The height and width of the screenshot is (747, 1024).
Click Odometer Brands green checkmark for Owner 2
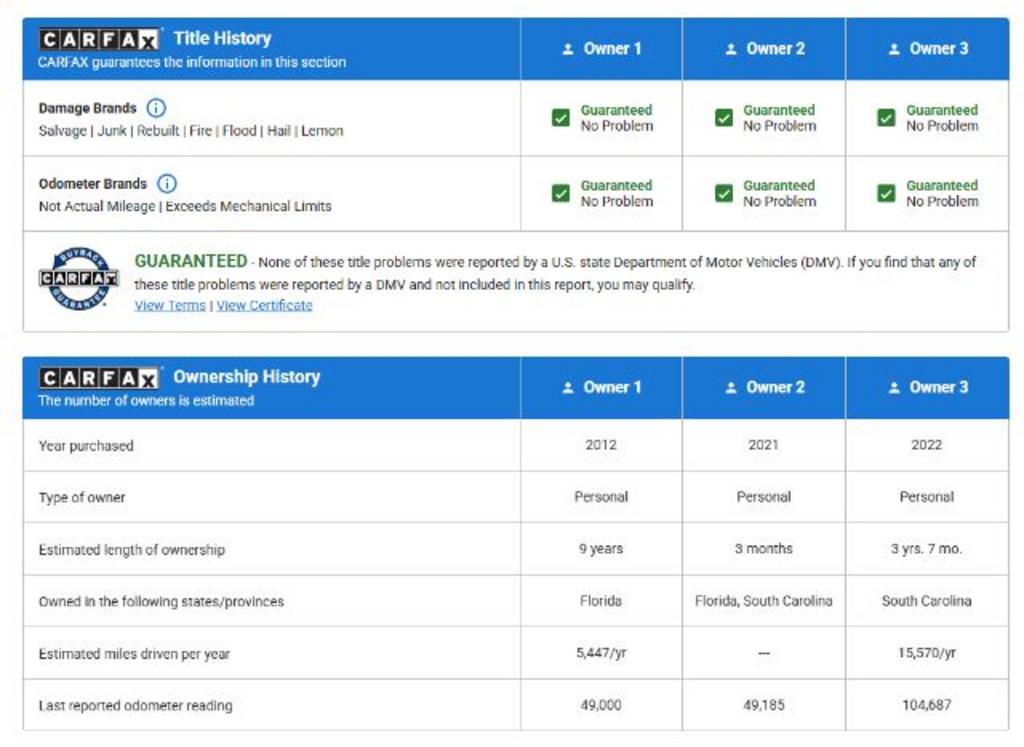point(724,193)
